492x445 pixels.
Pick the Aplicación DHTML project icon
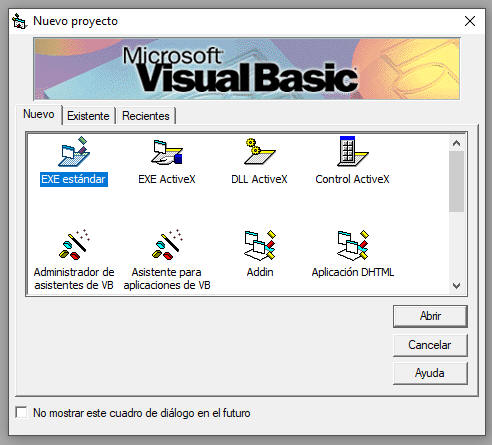(x=353, y=245)
